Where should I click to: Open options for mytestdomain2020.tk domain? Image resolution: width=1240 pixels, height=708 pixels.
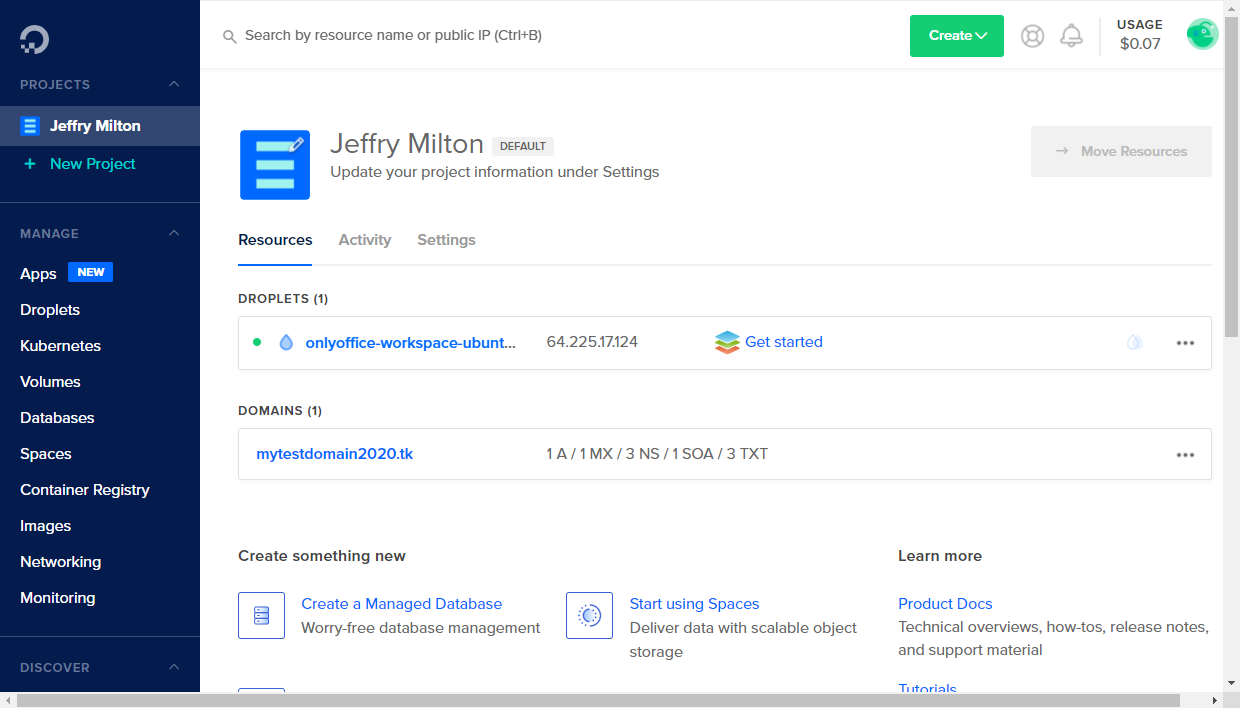click(x=1185, y=454)
